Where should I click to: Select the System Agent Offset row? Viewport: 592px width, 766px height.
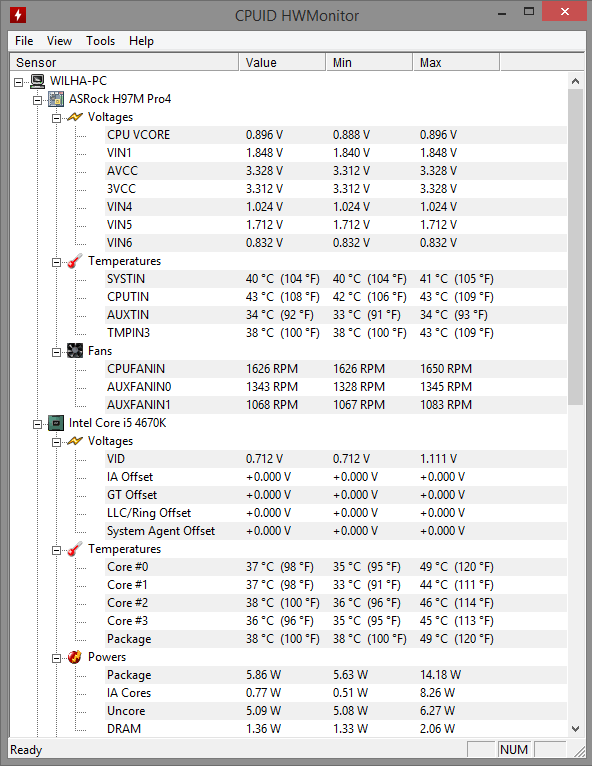point(336,531)
